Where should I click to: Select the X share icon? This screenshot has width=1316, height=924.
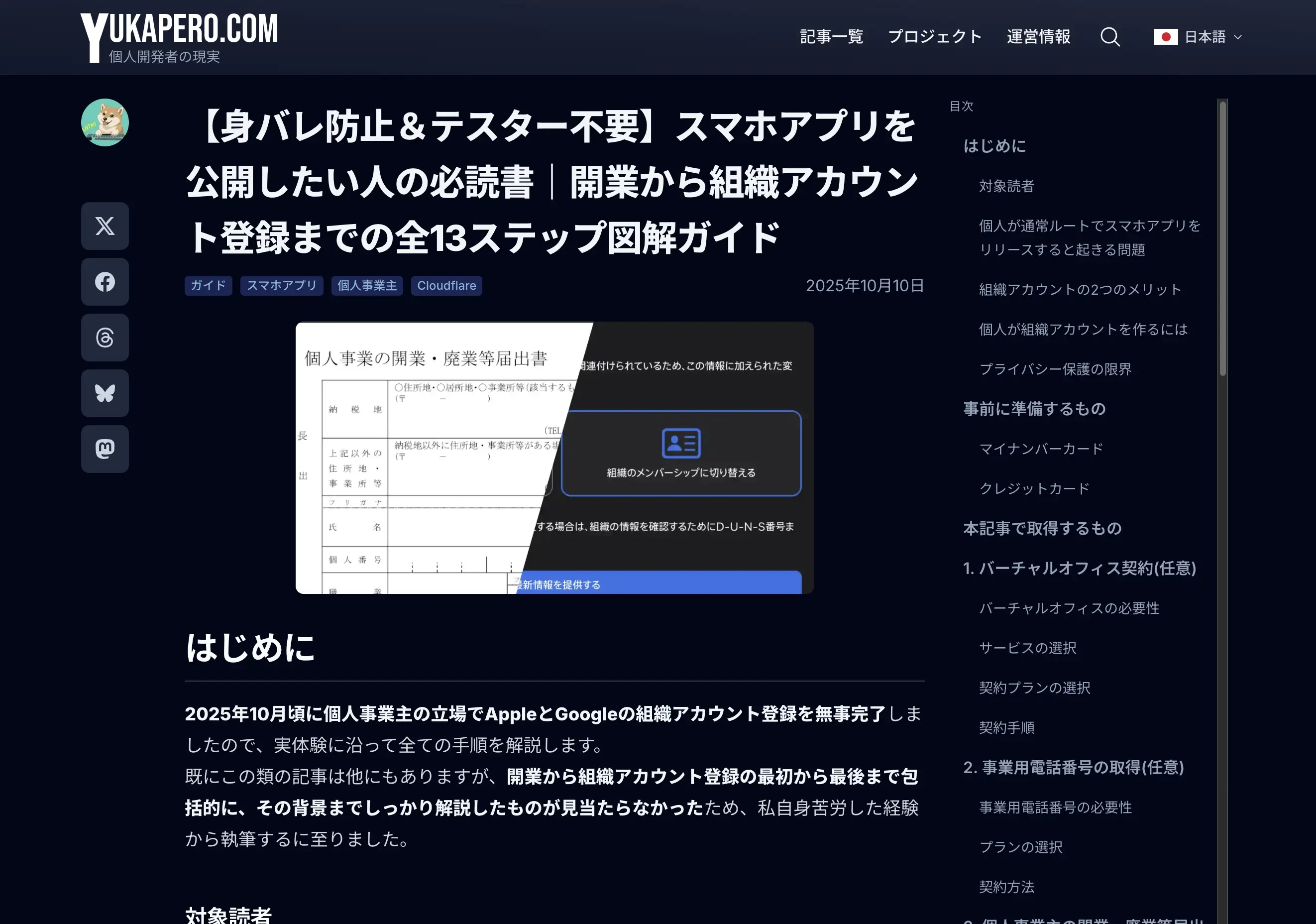pyautogui.click(x=105, y=226)
